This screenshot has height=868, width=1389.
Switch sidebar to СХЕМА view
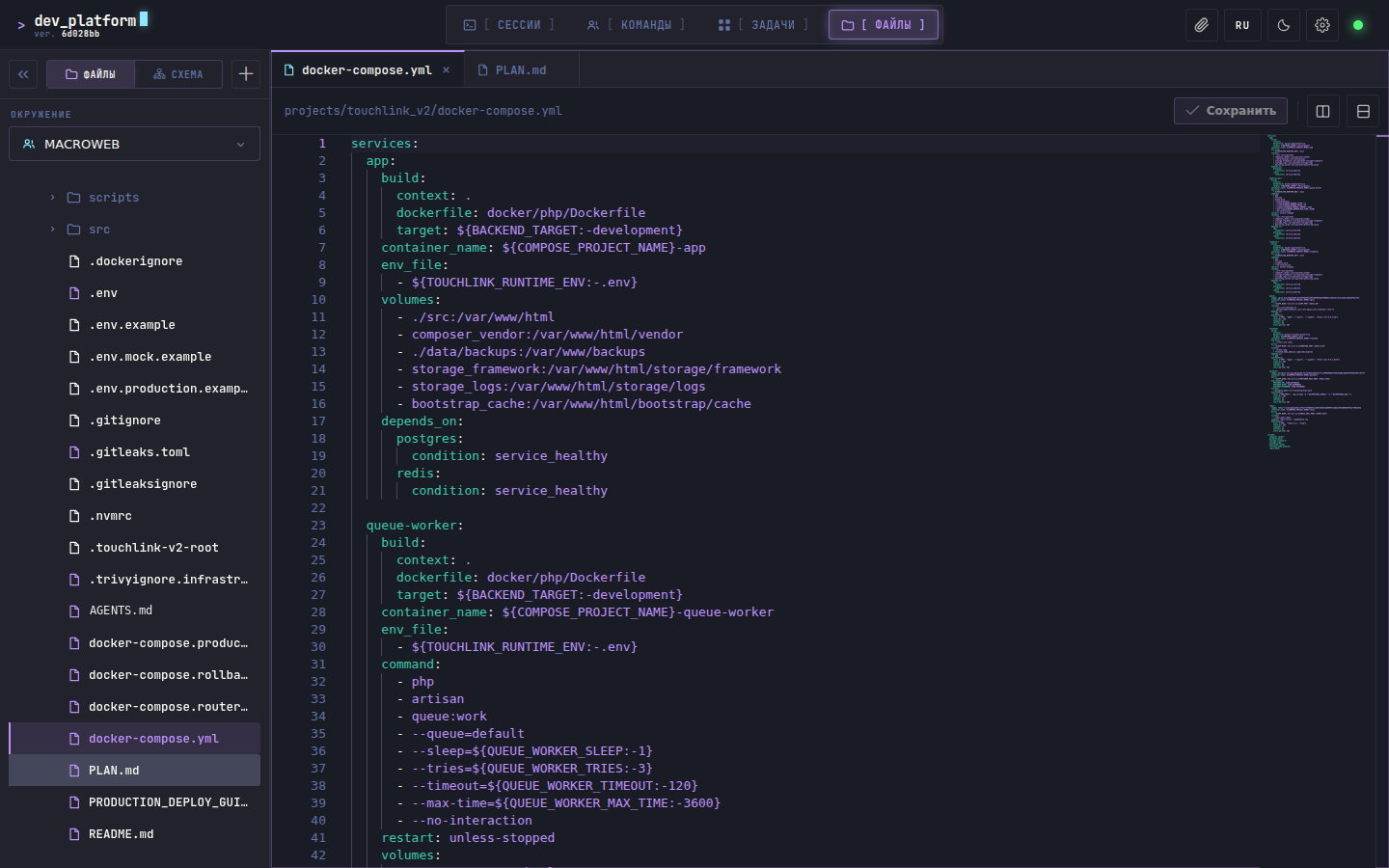178,74
